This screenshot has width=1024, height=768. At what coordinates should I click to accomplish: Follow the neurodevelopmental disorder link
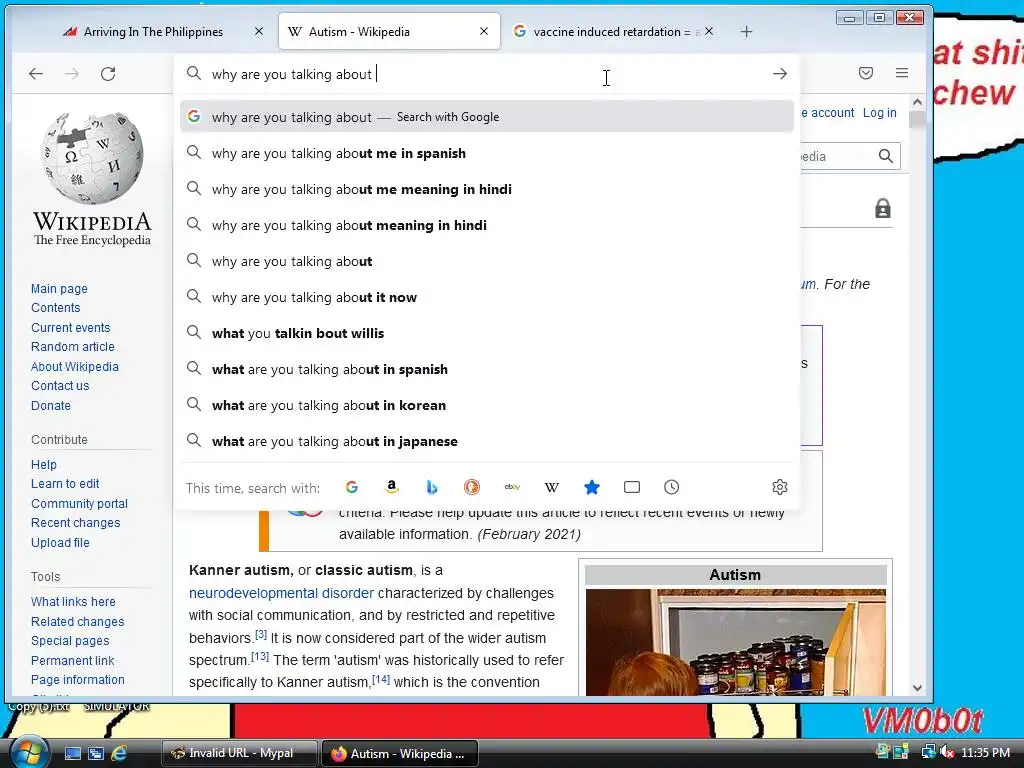pos(281,593)
